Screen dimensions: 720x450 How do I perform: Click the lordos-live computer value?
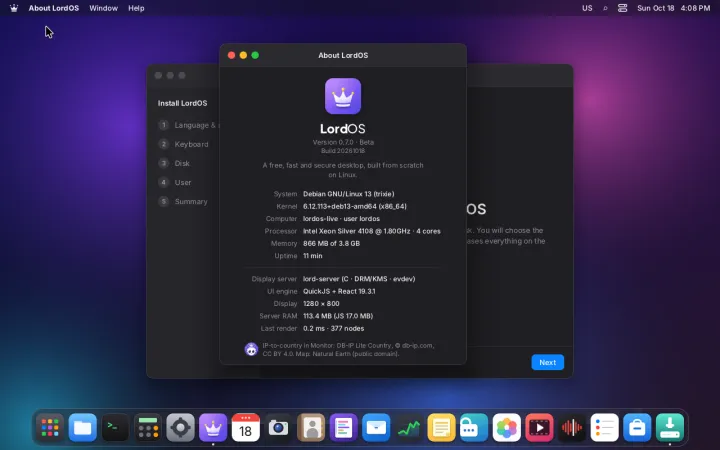click(341, 219)
